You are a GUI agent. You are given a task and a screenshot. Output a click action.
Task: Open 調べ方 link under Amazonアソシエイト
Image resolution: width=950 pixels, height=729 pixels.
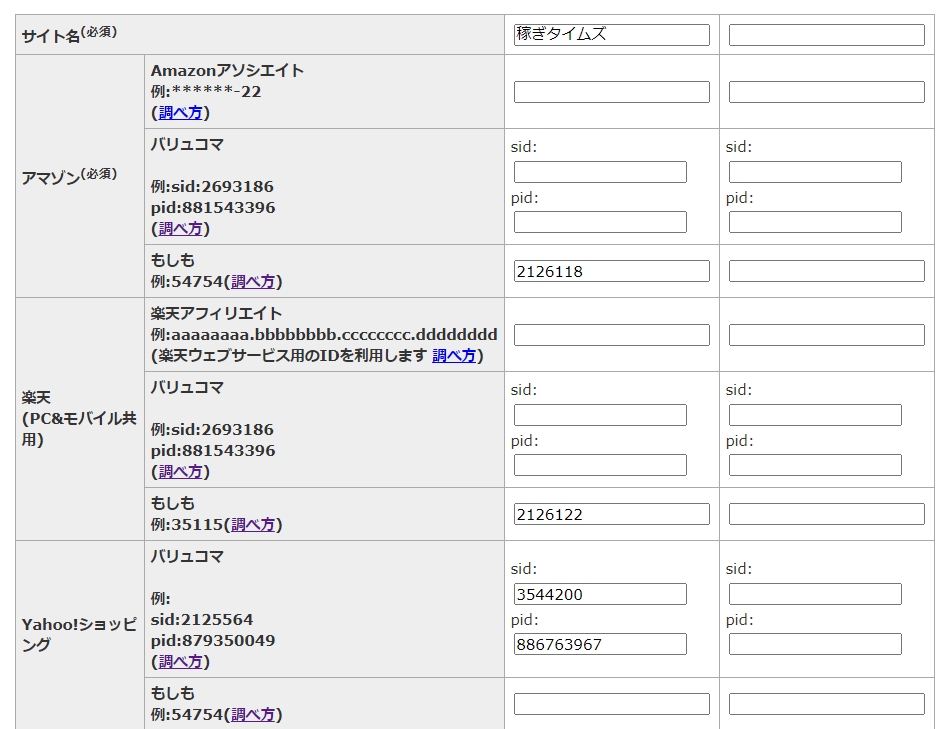tap(180, 113)
